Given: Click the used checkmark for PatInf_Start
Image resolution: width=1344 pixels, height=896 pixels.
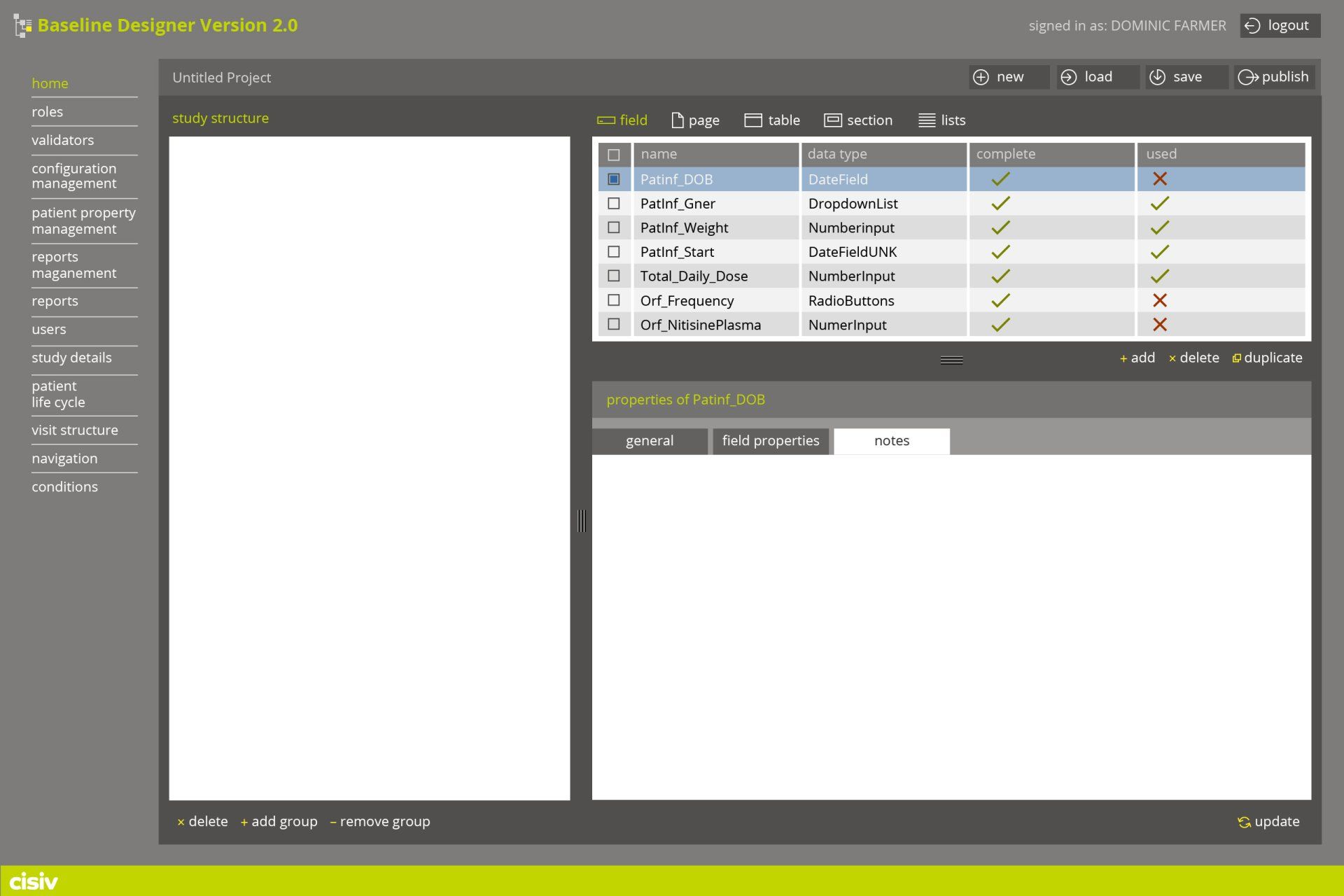Looking at the screenshot, I should click(1160, 252).
